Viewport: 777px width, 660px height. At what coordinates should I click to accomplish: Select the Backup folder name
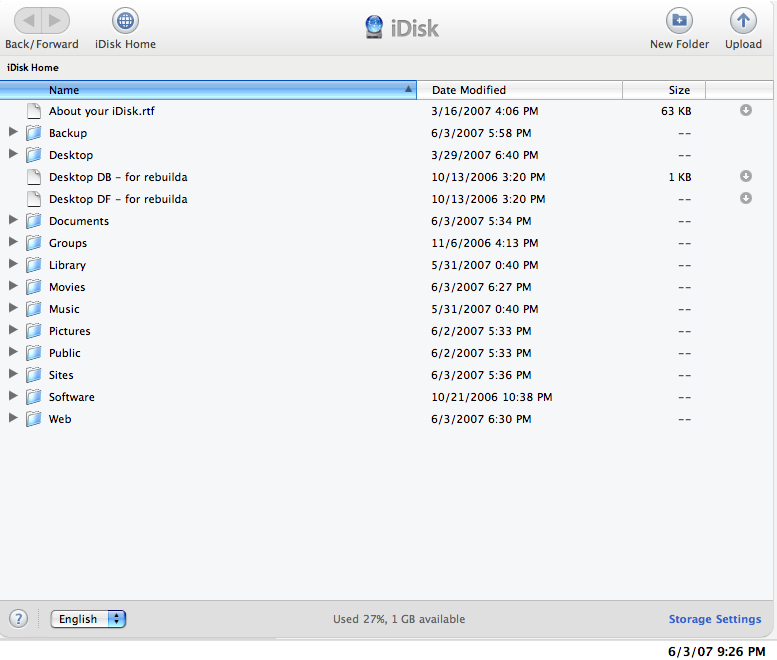tap(68, 133)
